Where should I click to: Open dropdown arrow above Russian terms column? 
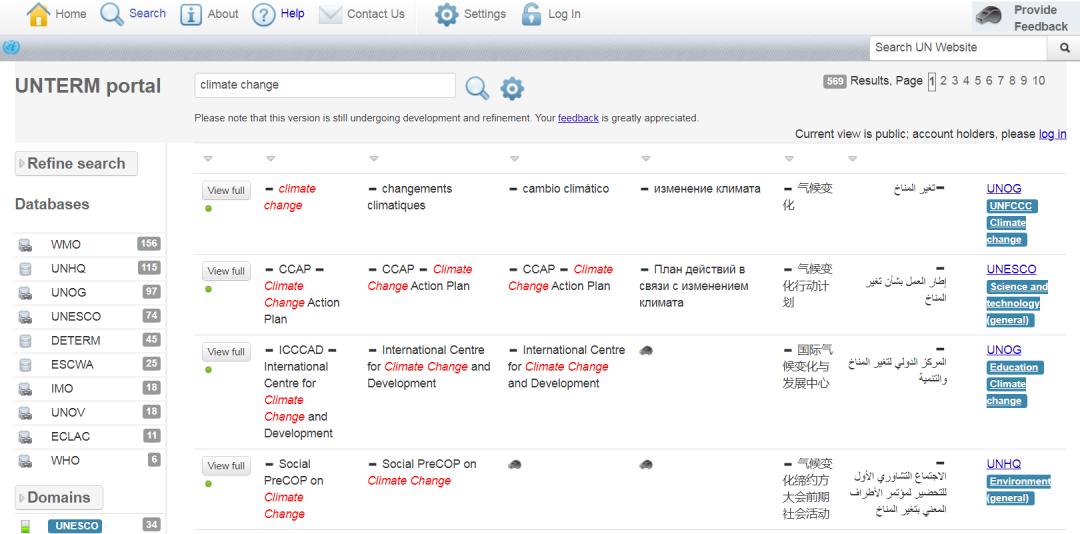click(x=645, y=159)
